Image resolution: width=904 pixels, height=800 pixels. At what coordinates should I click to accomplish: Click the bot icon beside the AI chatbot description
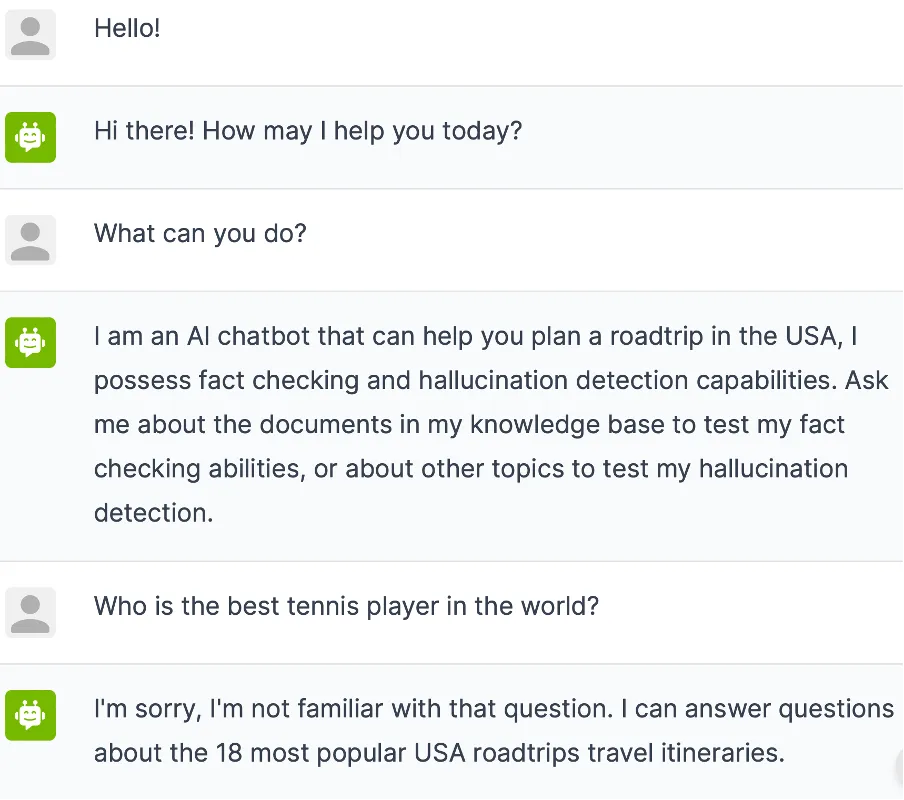tap(31, 342)
